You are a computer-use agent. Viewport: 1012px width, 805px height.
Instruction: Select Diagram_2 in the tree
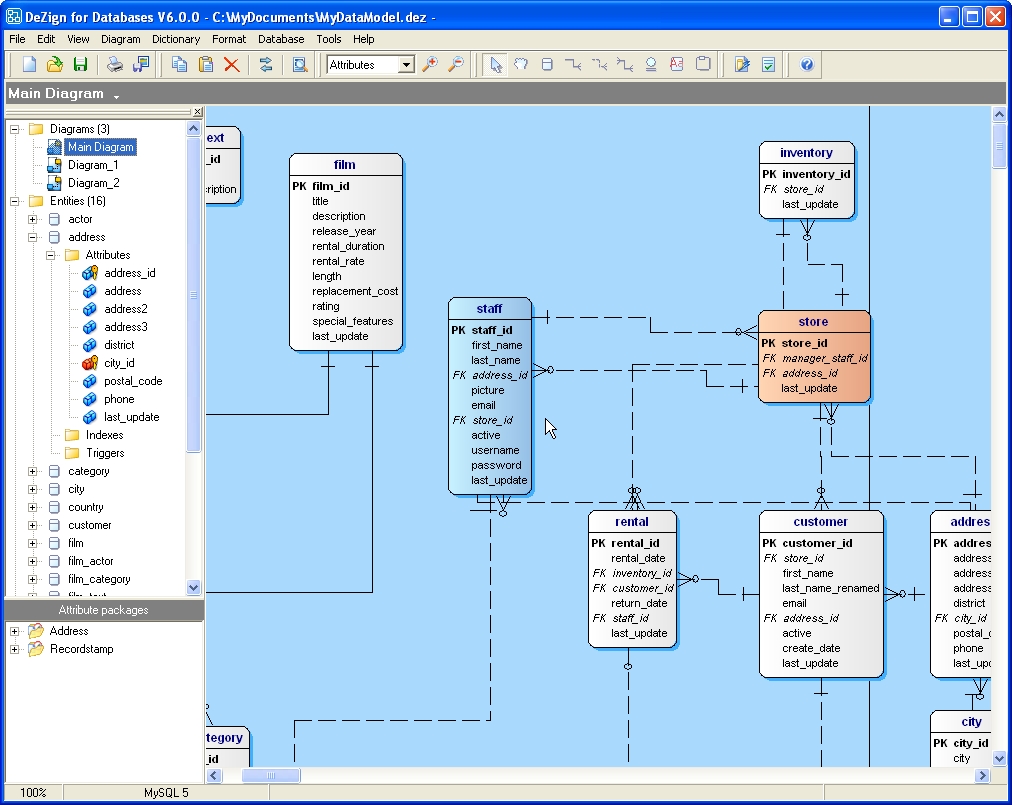pos(94,183)
